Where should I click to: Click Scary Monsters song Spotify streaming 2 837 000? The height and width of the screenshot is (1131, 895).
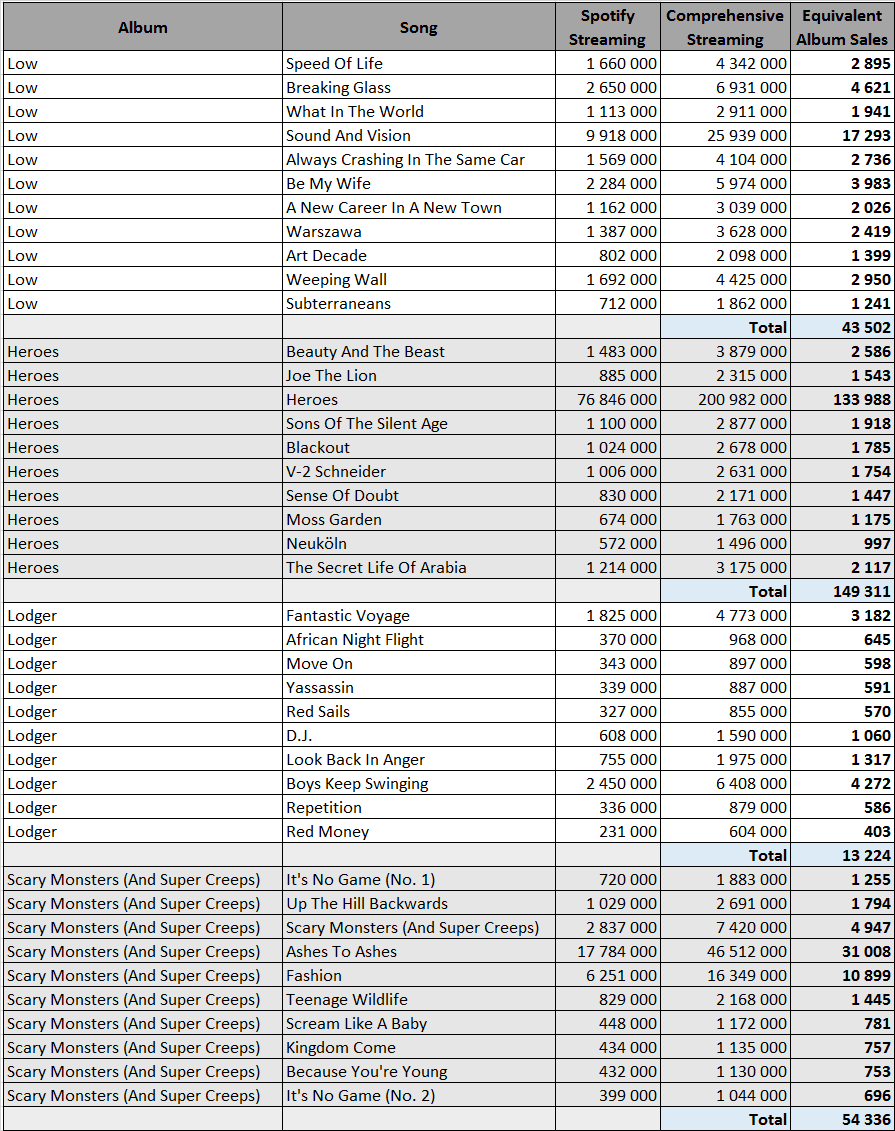point(608,927)
